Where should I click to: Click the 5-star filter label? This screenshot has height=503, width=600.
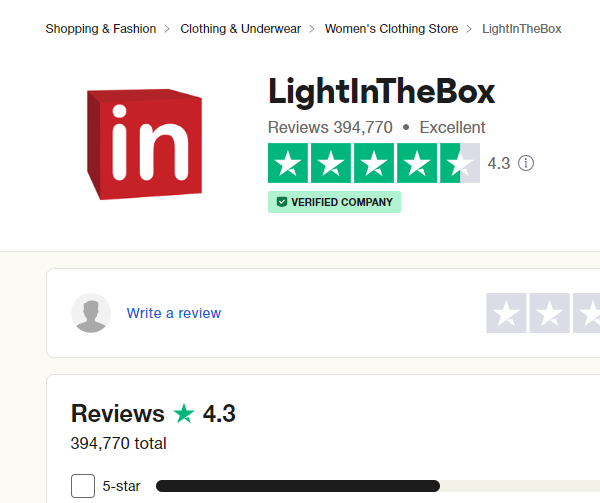click(121, 486)
